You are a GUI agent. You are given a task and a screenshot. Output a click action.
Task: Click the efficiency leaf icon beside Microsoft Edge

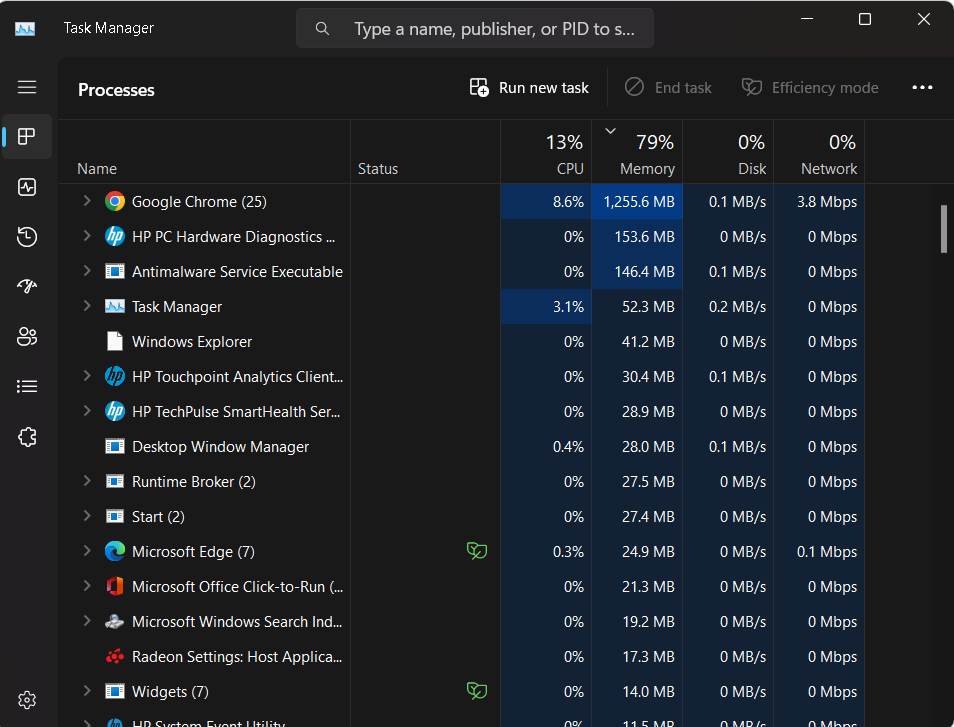tap(477, 550)
